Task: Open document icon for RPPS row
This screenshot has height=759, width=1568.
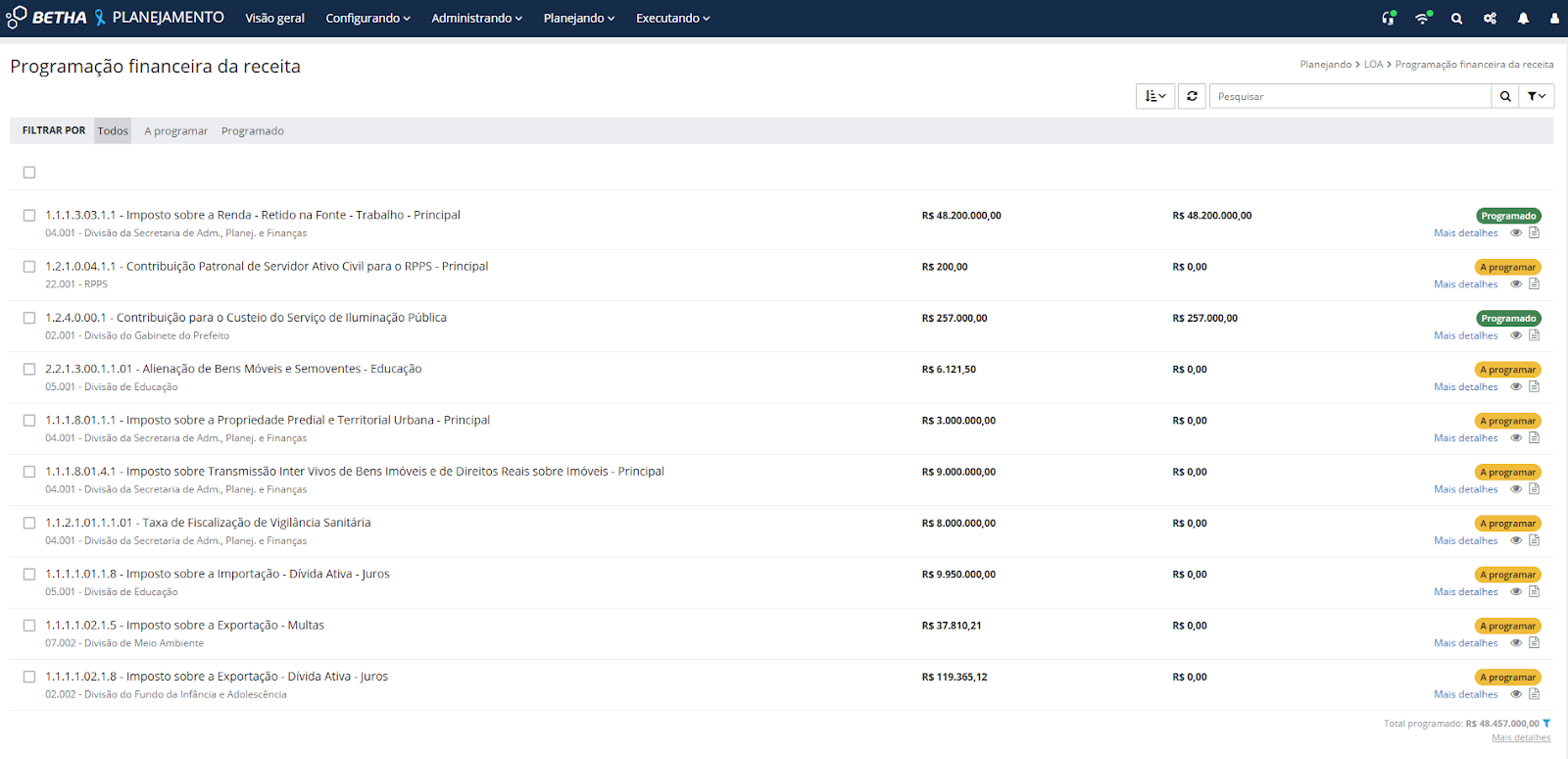Action: [1535, 283]
